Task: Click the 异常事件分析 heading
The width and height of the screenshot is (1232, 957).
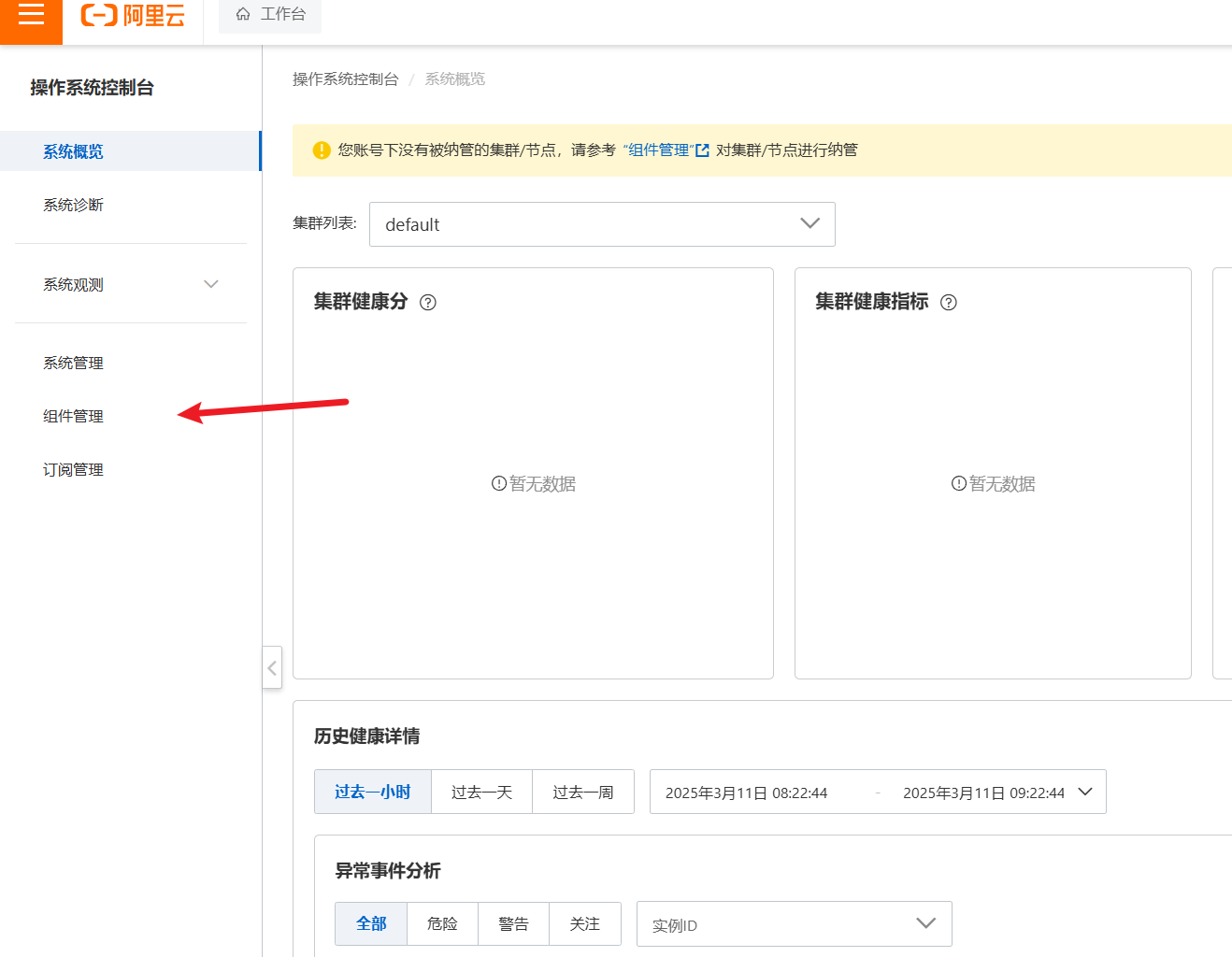Action: (x=388, y=870)
